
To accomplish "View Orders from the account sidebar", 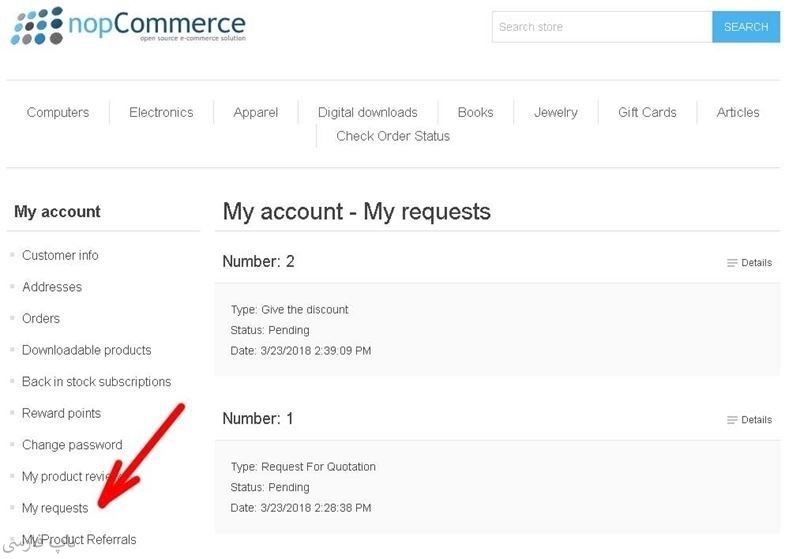I will (41, 318).
